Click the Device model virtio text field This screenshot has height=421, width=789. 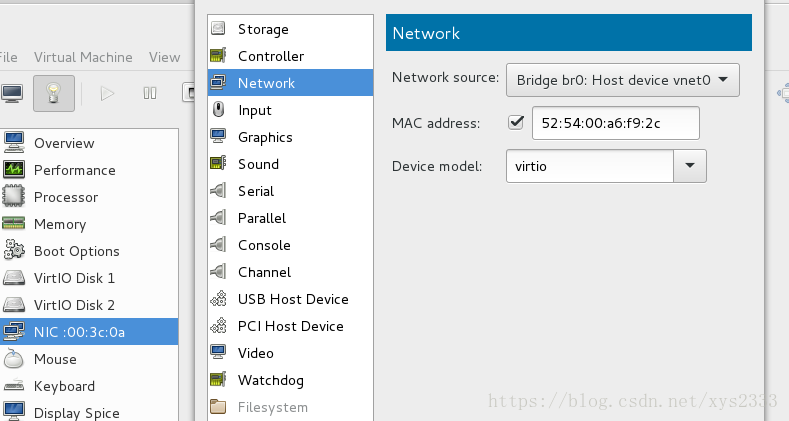click(590, 166)
